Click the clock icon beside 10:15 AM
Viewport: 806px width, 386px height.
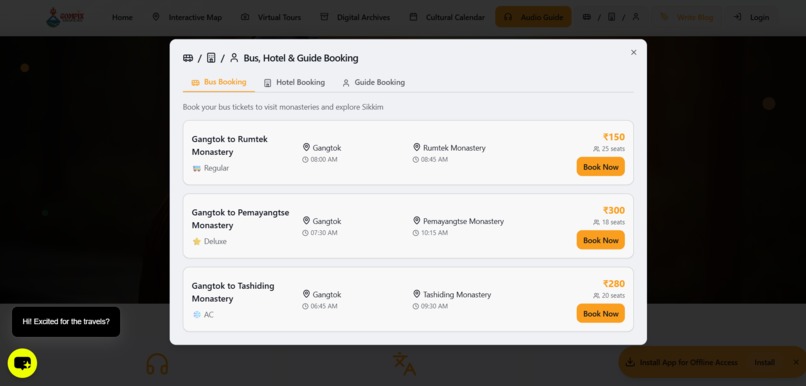click(416, 233)
